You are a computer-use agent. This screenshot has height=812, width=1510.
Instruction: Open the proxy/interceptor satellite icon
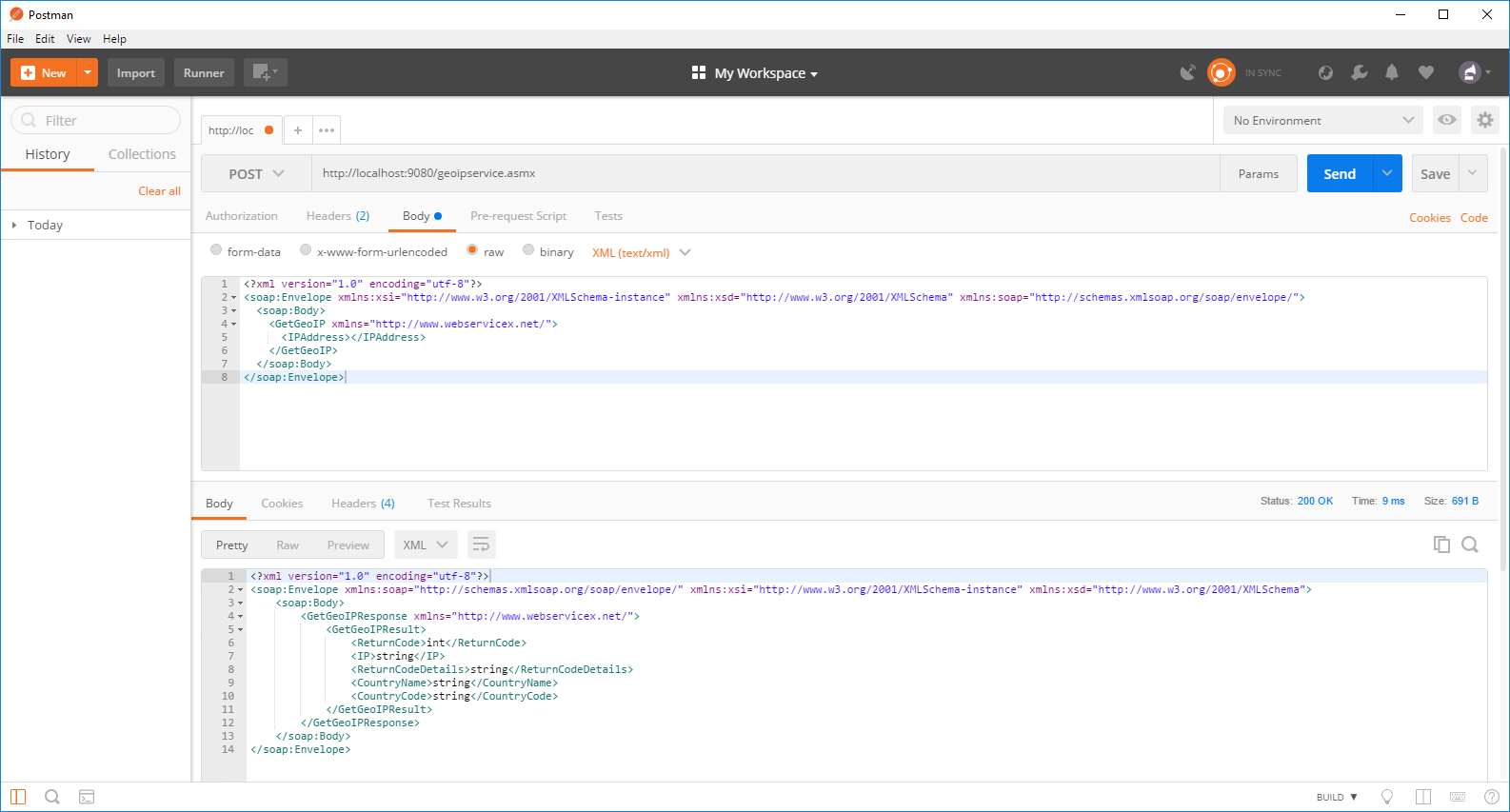1187,72
